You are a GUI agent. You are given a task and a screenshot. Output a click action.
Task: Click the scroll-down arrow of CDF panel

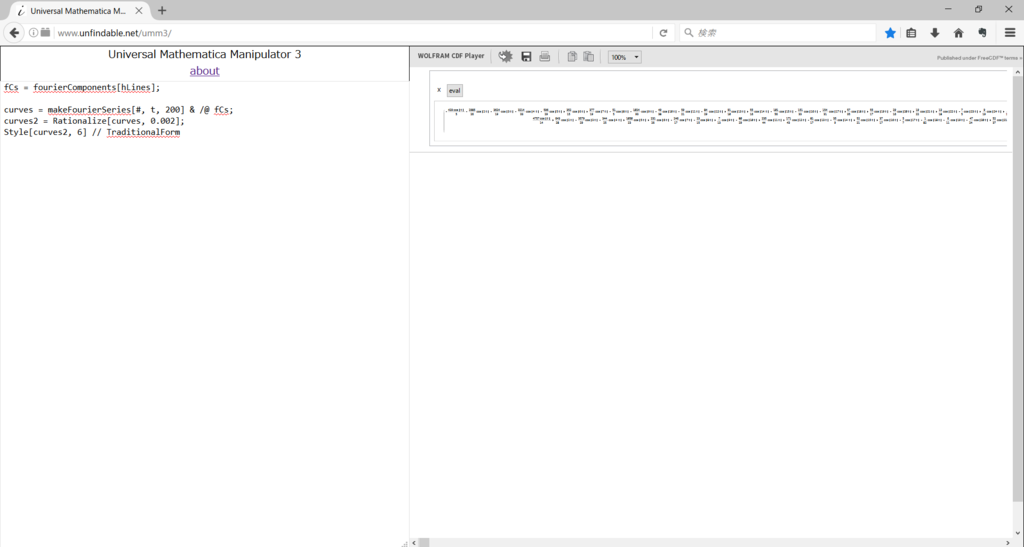pos(1018,533)
